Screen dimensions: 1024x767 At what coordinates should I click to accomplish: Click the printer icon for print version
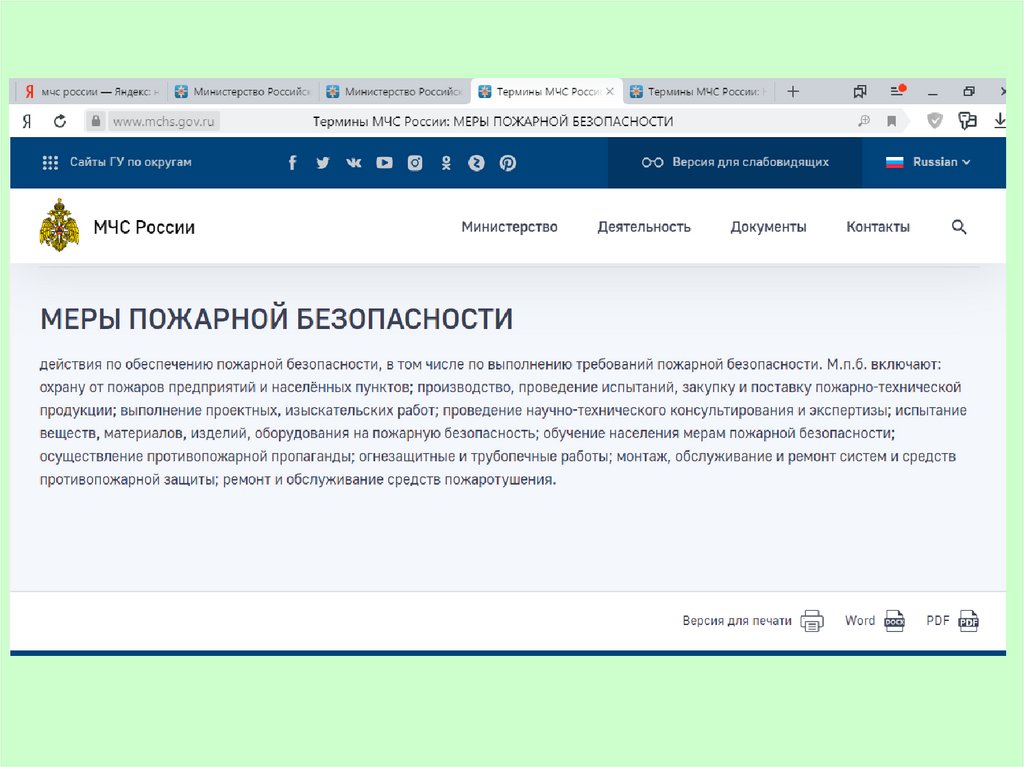812,621
